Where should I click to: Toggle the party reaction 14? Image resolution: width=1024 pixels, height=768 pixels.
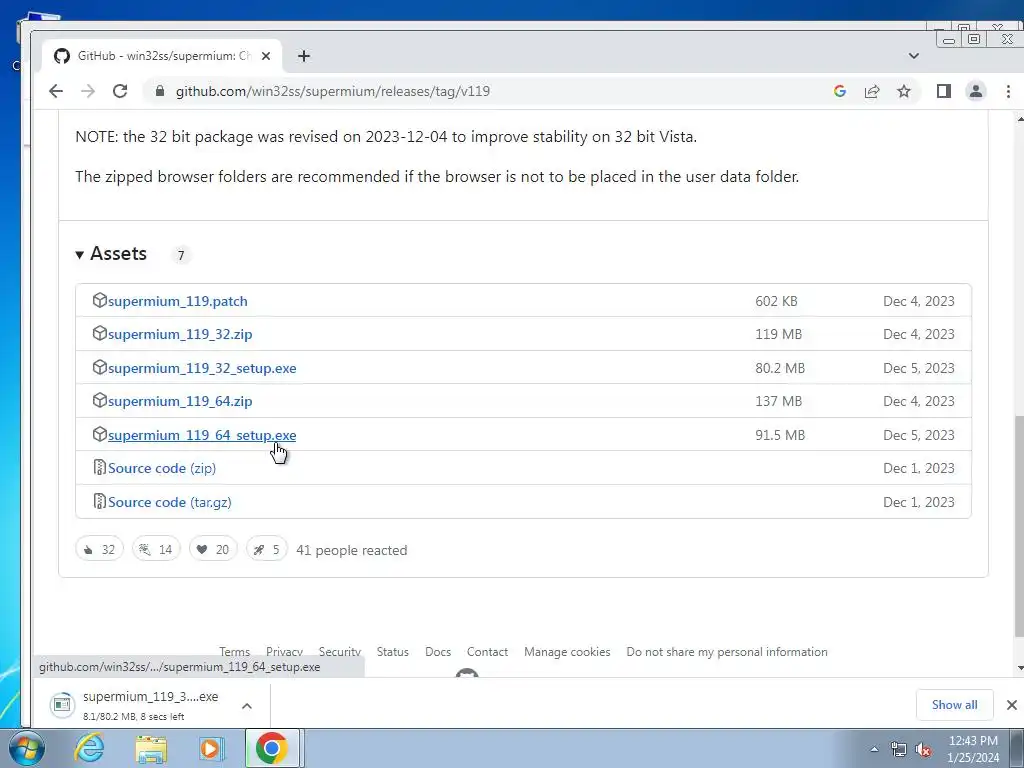[x=155, y=550]
